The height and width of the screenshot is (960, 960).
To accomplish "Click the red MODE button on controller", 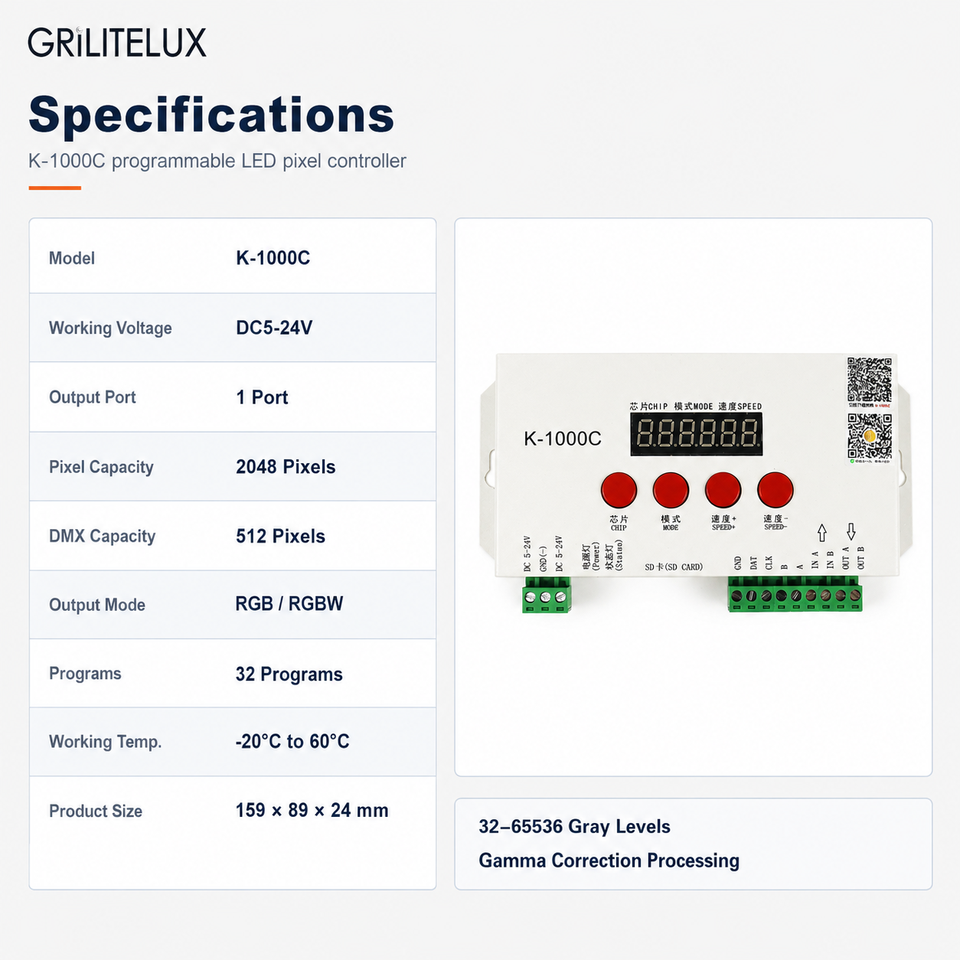I will [670, 490].
